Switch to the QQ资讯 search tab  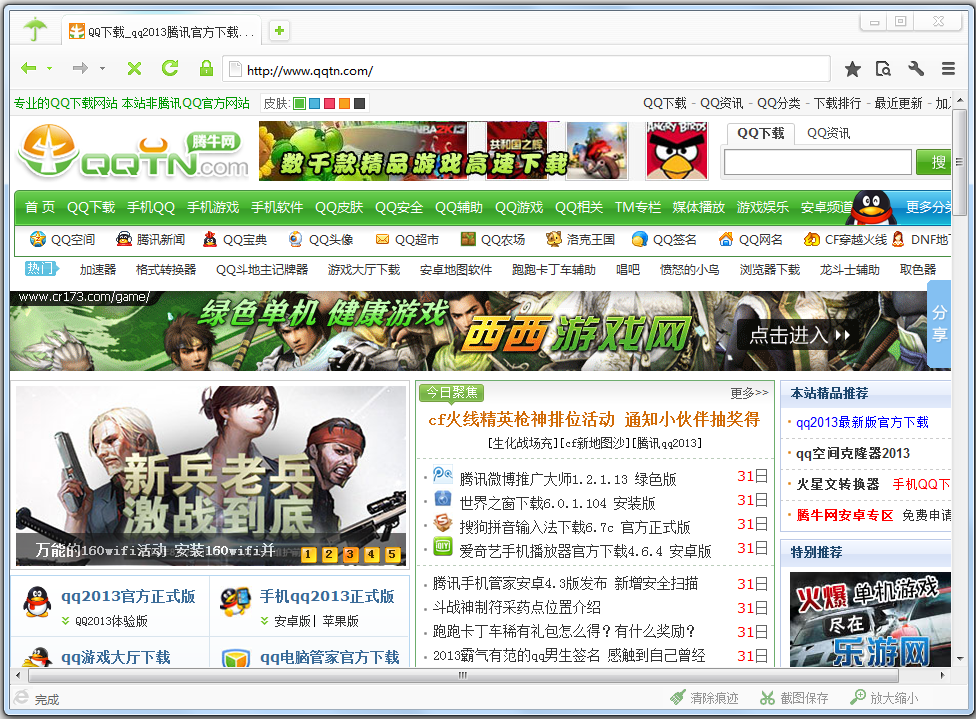click(828, 133)
